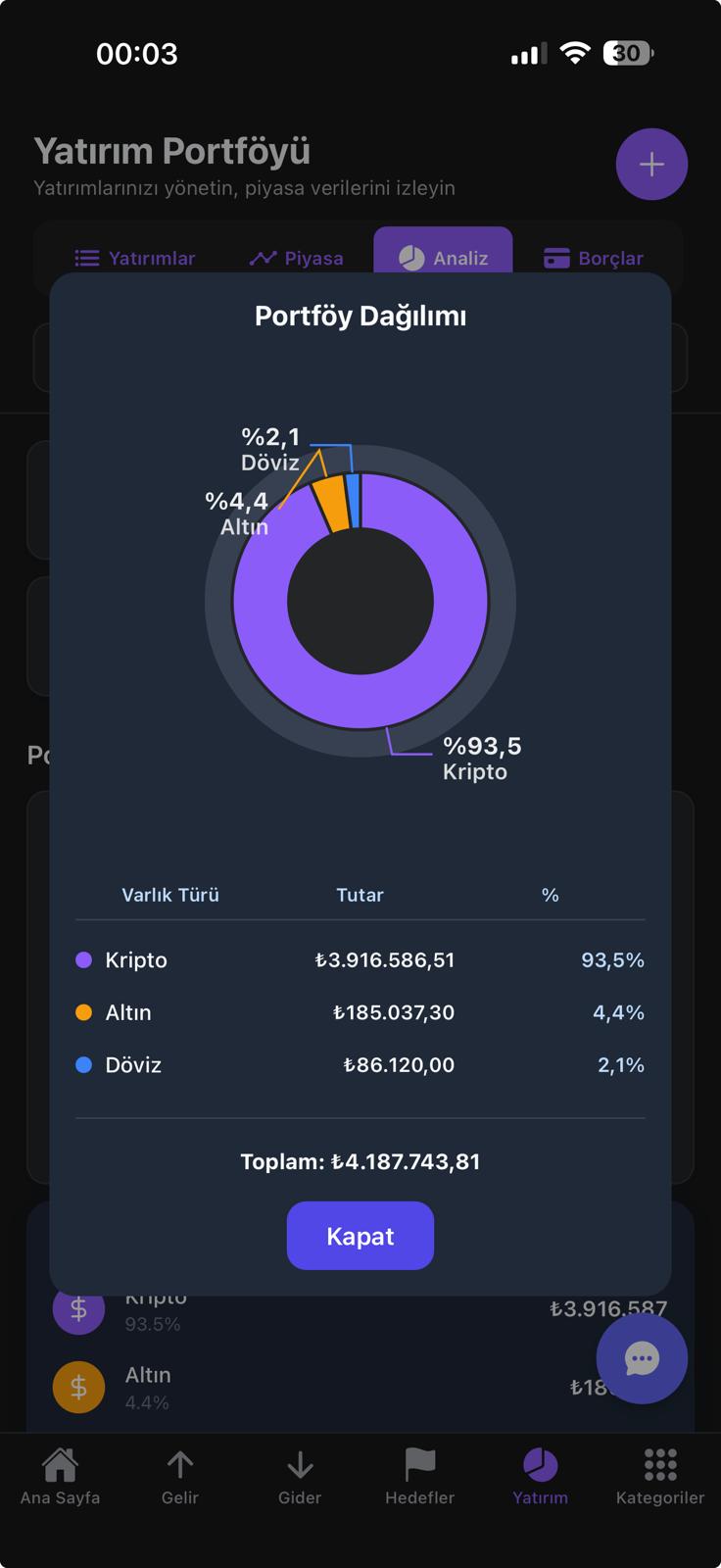Click the %4,4 Altın chart label

coord(238,514)
